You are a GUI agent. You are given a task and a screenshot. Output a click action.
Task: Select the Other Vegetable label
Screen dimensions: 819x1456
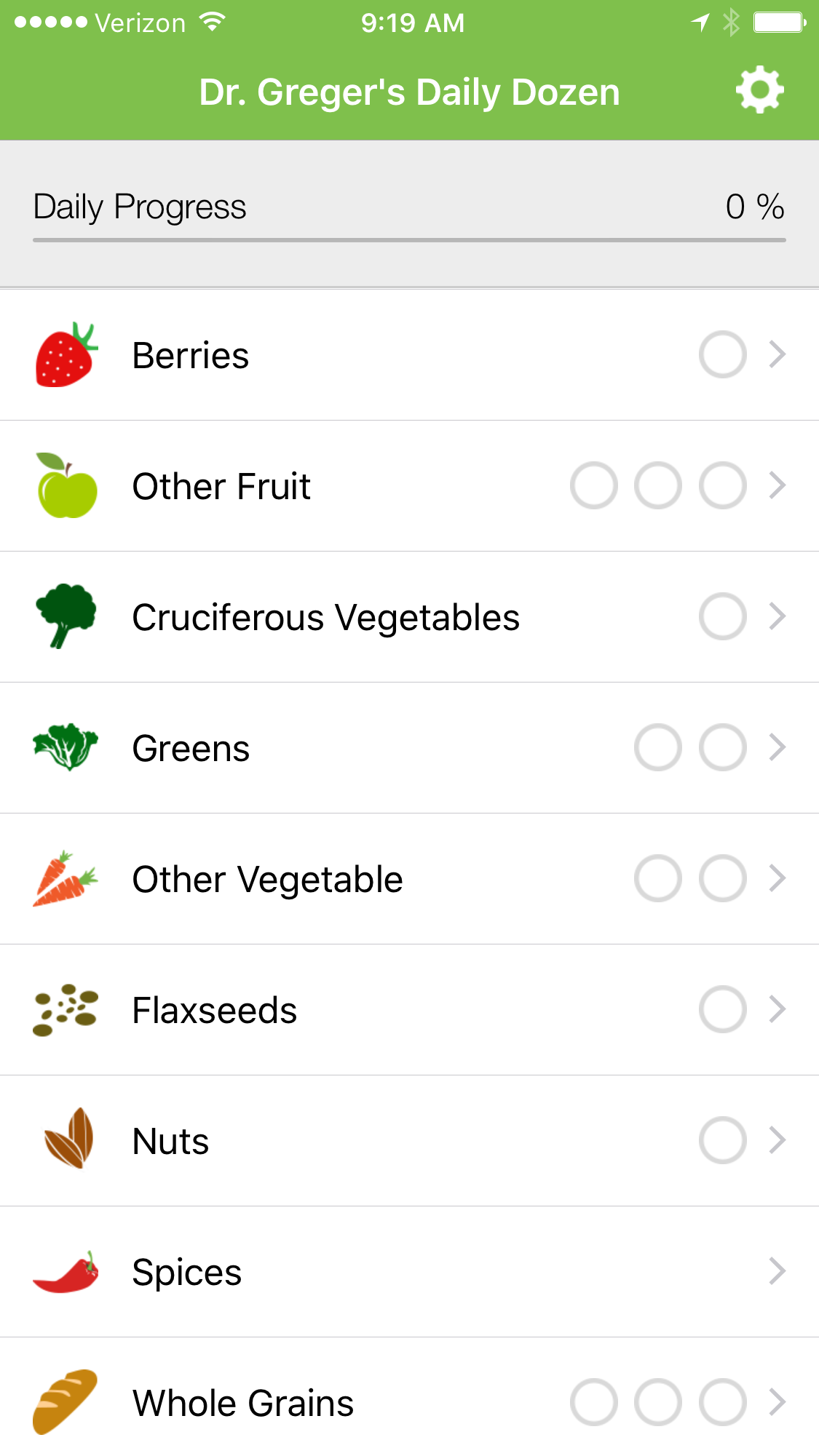point(267,880)
